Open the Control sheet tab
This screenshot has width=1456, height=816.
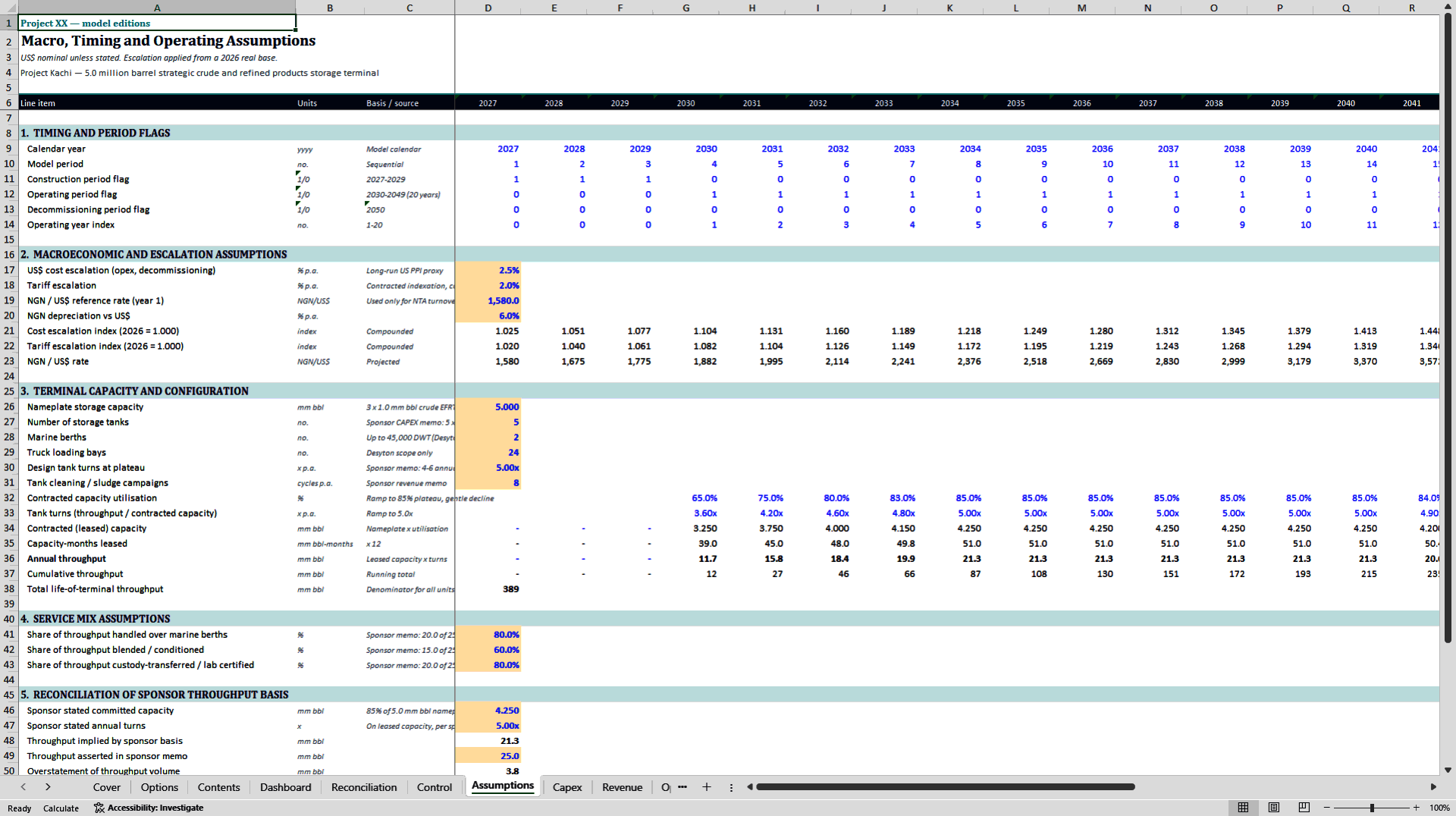pyautogui.click(x=435, y=787)
